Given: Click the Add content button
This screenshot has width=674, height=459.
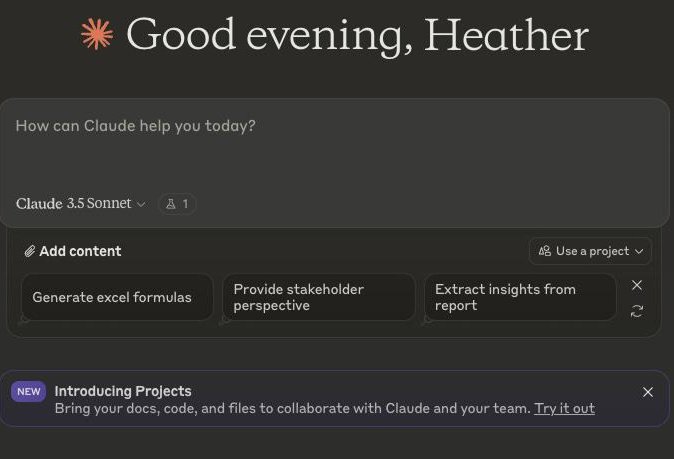Looking at the screenshot, I should tap(73, 251).
